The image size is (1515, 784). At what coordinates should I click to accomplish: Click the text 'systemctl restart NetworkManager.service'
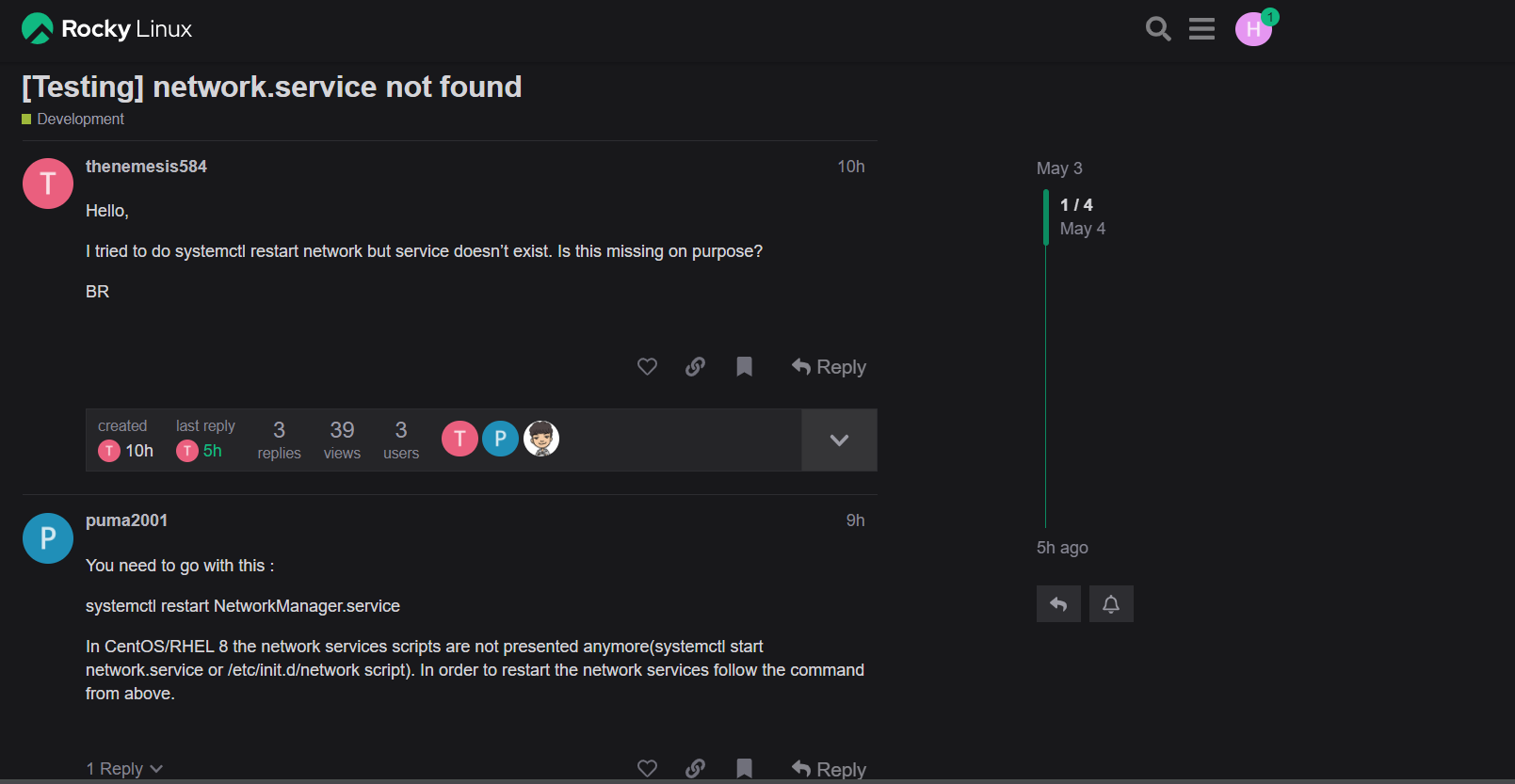[243, 606]
